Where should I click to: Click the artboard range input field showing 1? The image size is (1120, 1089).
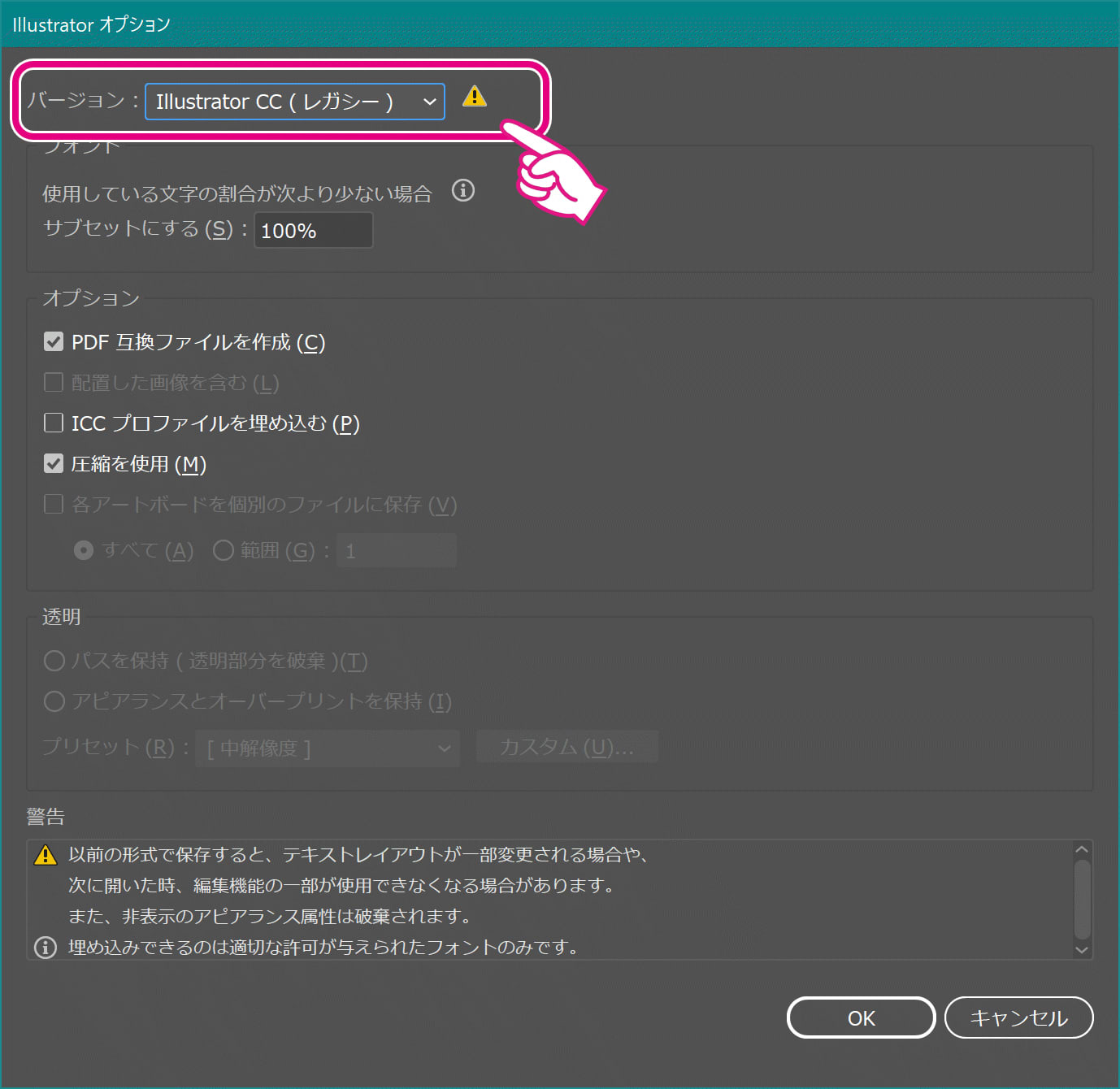(397, 551)
